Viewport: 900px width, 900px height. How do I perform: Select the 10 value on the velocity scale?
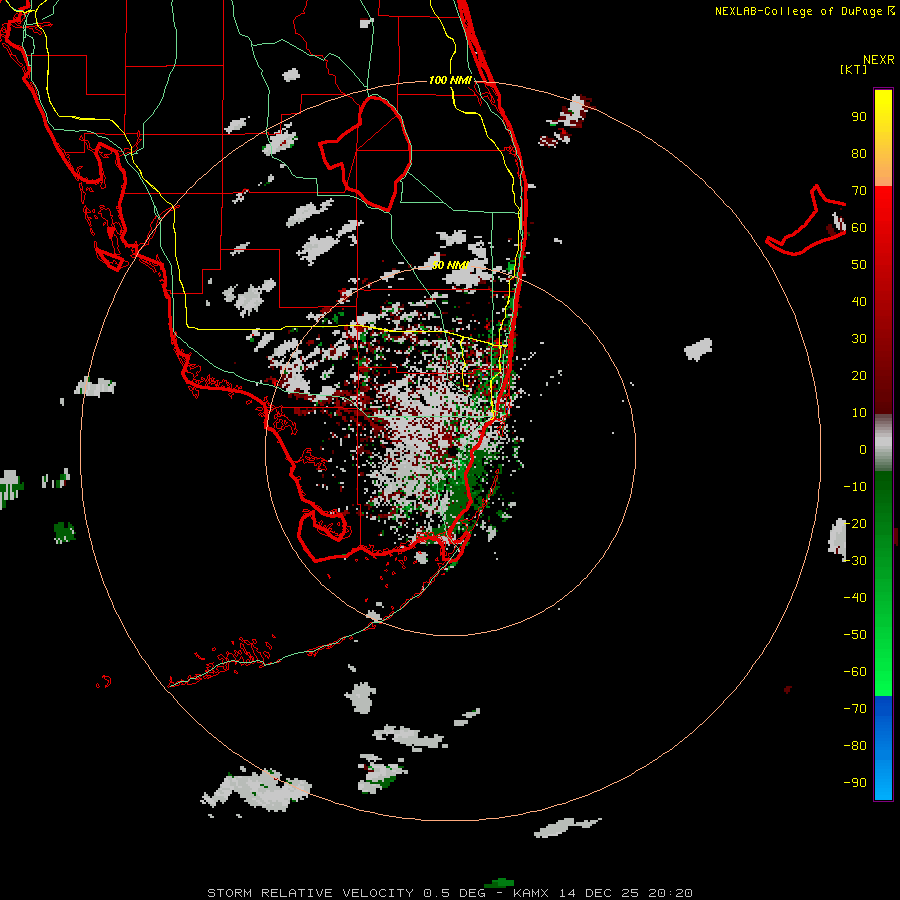[859, 413]
